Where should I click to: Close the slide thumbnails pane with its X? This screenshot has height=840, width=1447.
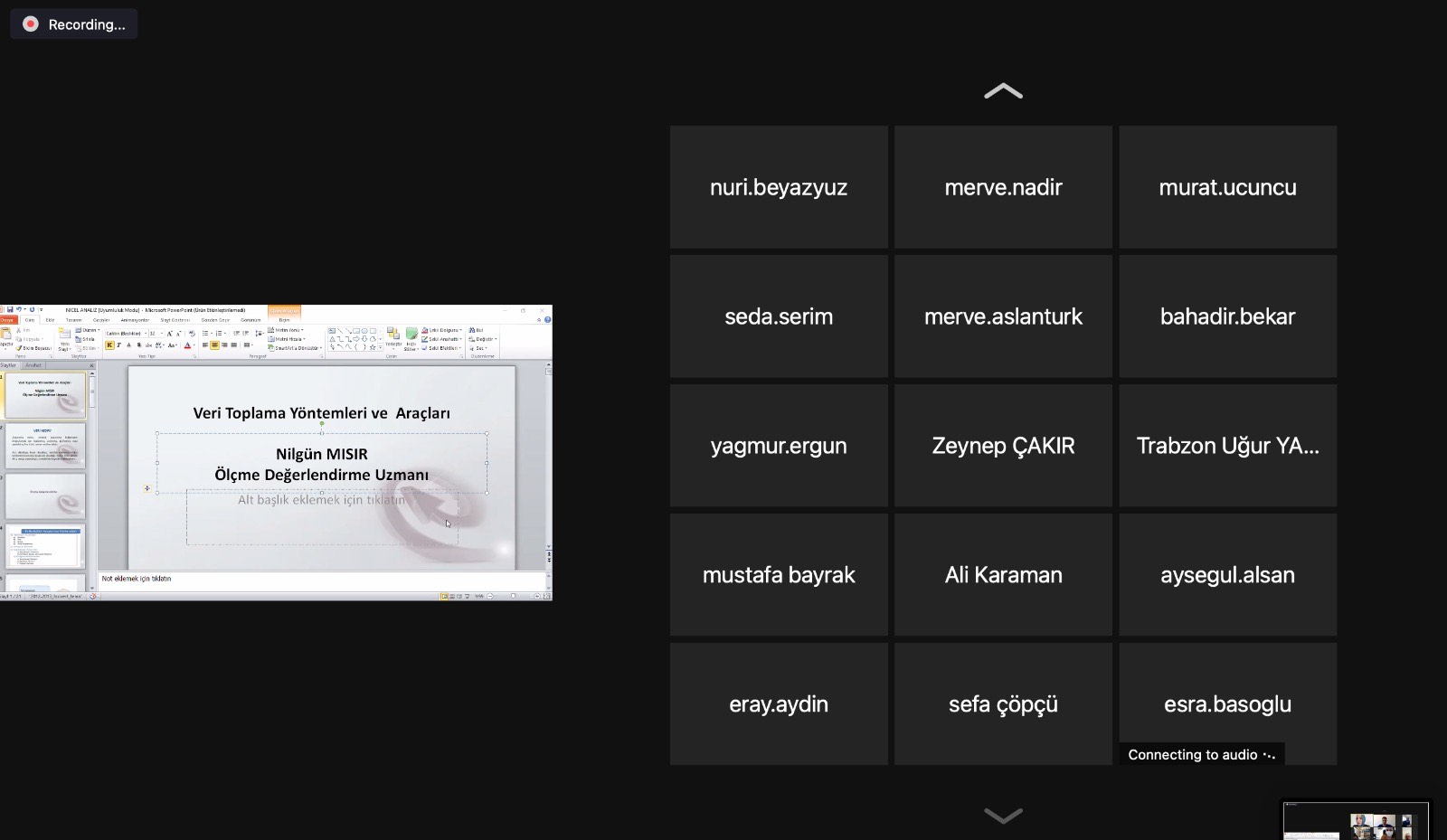[x=91, y=365]
